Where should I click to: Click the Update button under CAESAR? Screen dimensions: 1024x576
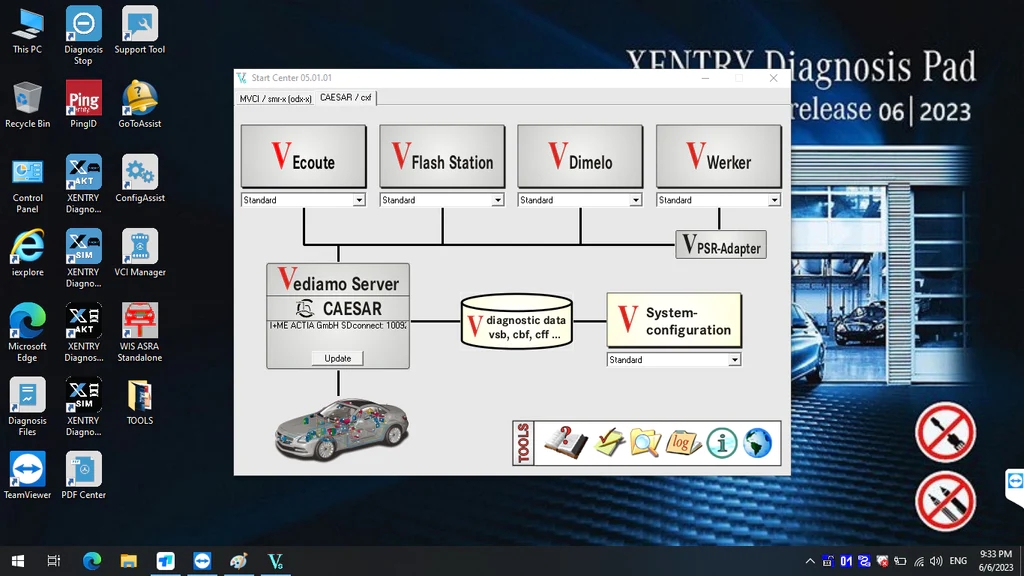[338, 359]
